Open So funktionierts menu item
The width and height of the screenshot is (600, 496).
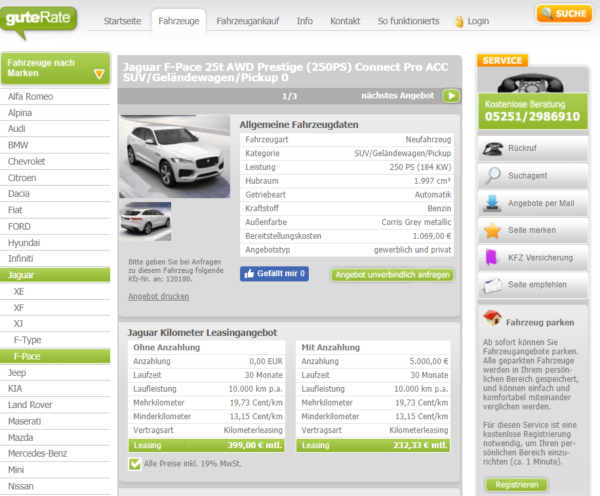pyautogui.click(x=408, y=21)
